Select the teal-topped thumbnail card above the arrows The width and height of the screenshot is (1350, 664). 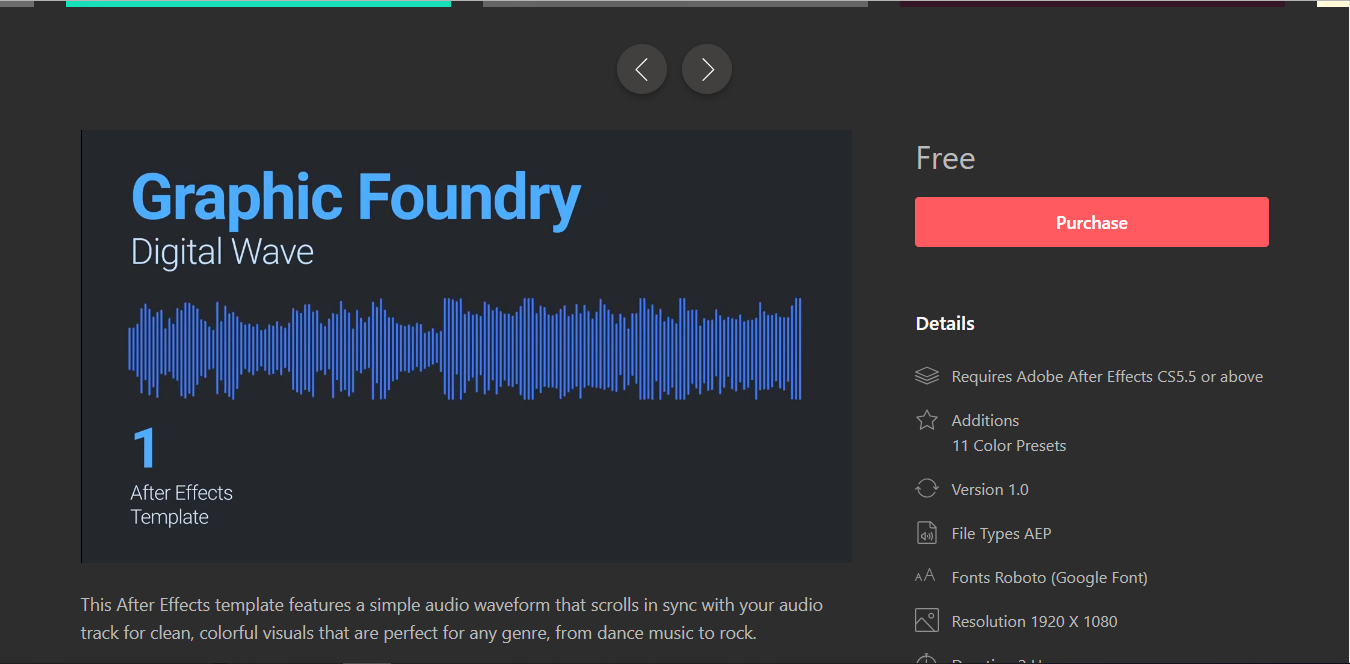pos(258,3)
